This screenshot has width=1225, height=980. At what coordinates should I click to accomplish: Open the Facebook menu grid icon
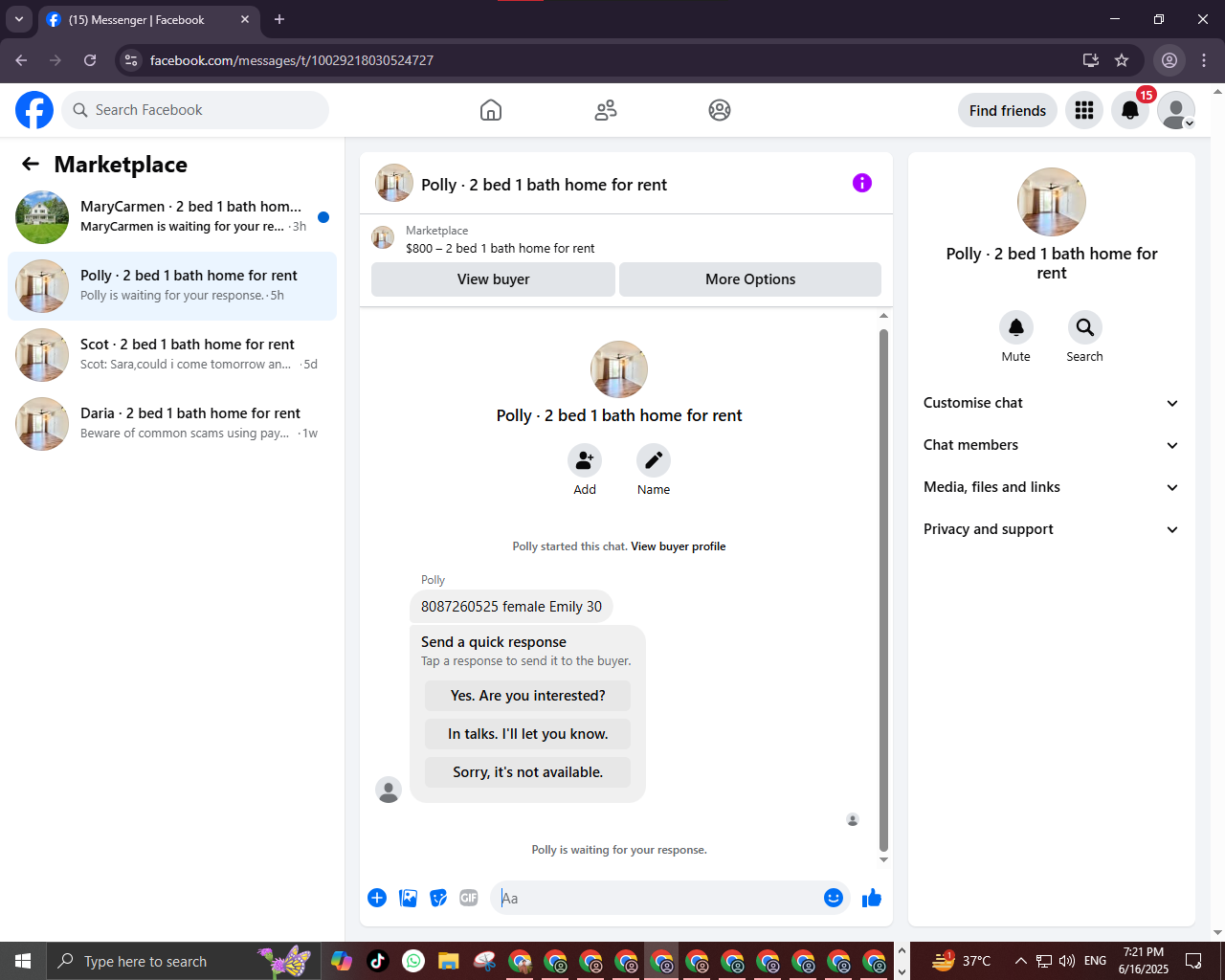click(x=1084, y=111)
